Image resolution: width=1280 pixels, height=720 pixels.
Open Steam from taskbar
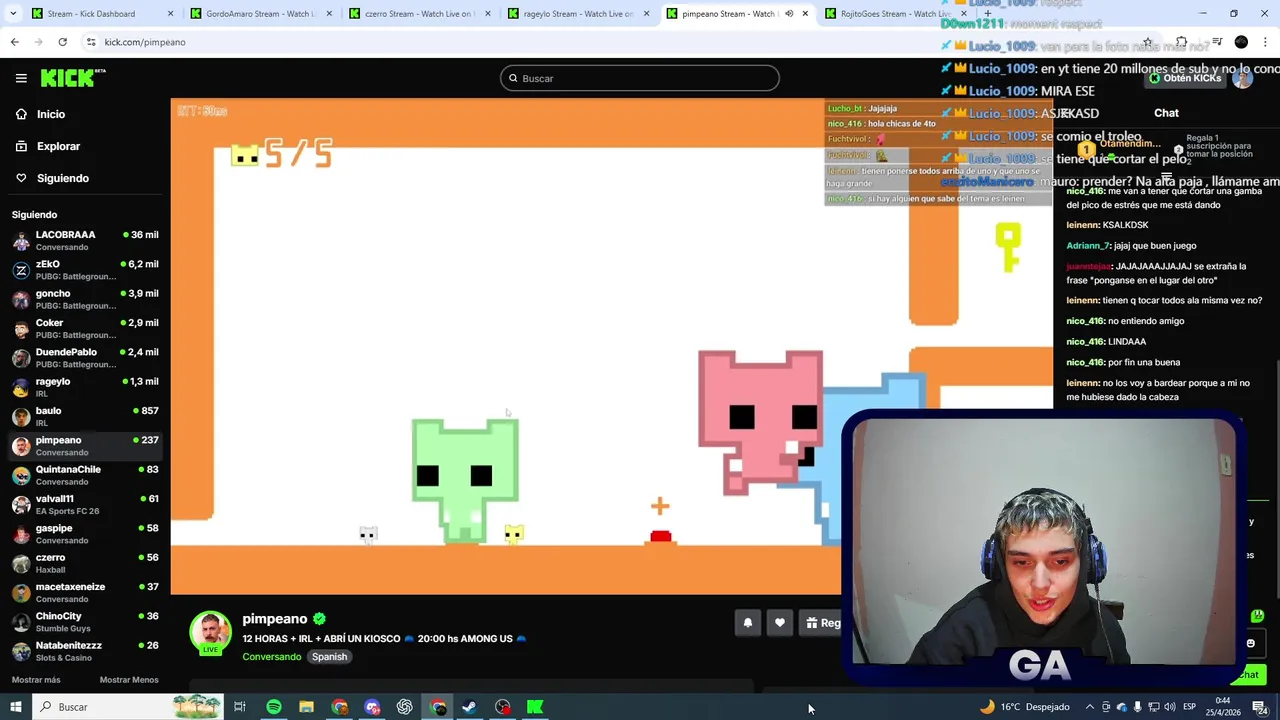pyautogui.click(x=468, y=707)
